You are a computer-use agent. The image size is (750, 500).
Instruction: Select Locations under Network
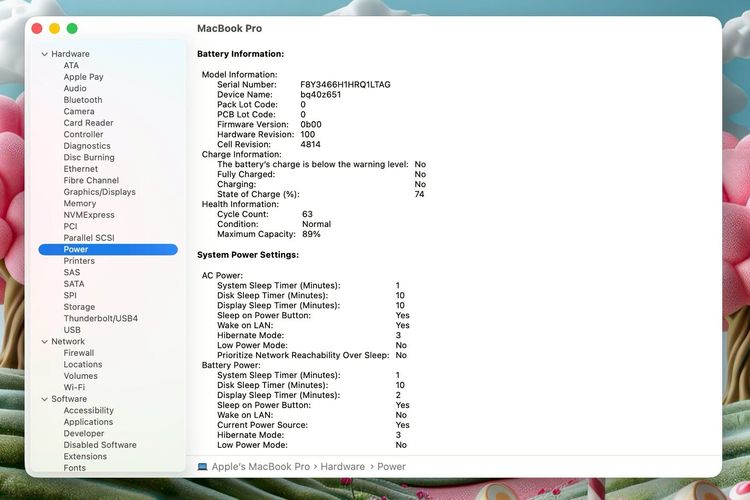[83, 365]
